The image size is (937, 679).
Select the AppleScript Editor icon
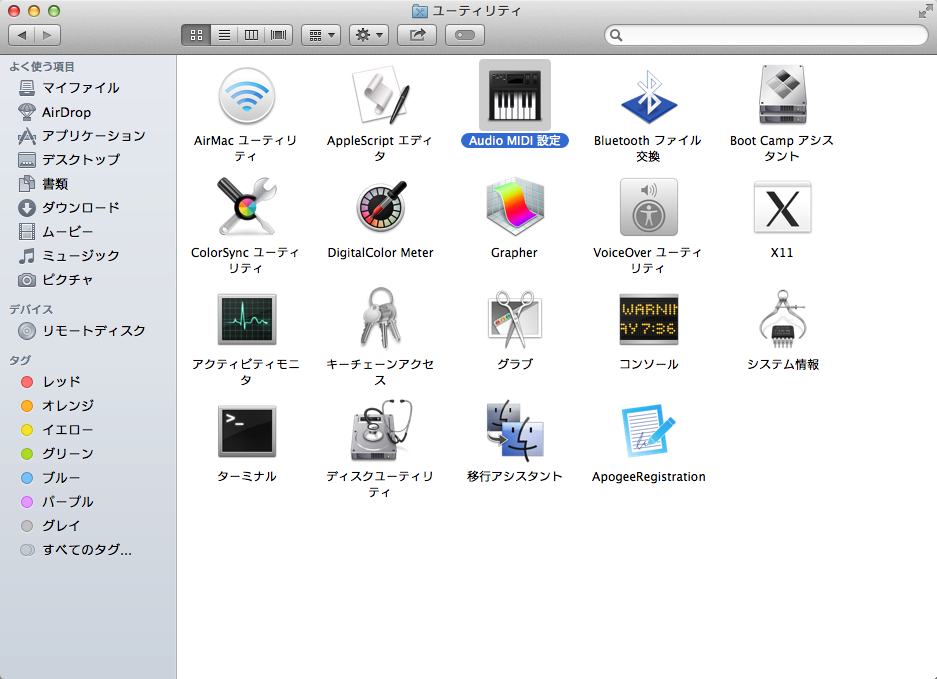(x=380, y=96)
